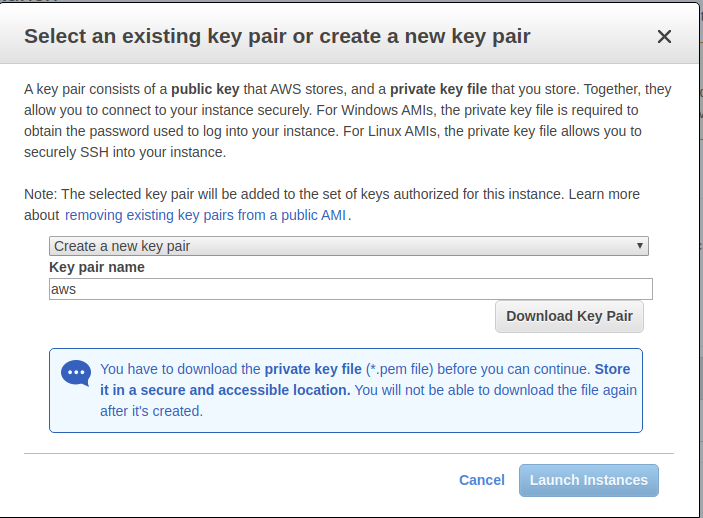Click the 'Key pair name' label

pos(97,267)
